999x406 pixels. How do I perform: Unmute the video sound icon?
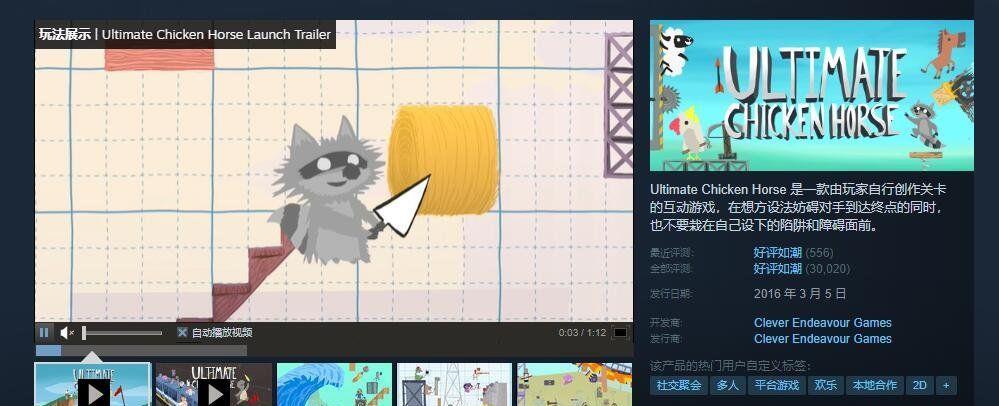[x=67, y=333]
